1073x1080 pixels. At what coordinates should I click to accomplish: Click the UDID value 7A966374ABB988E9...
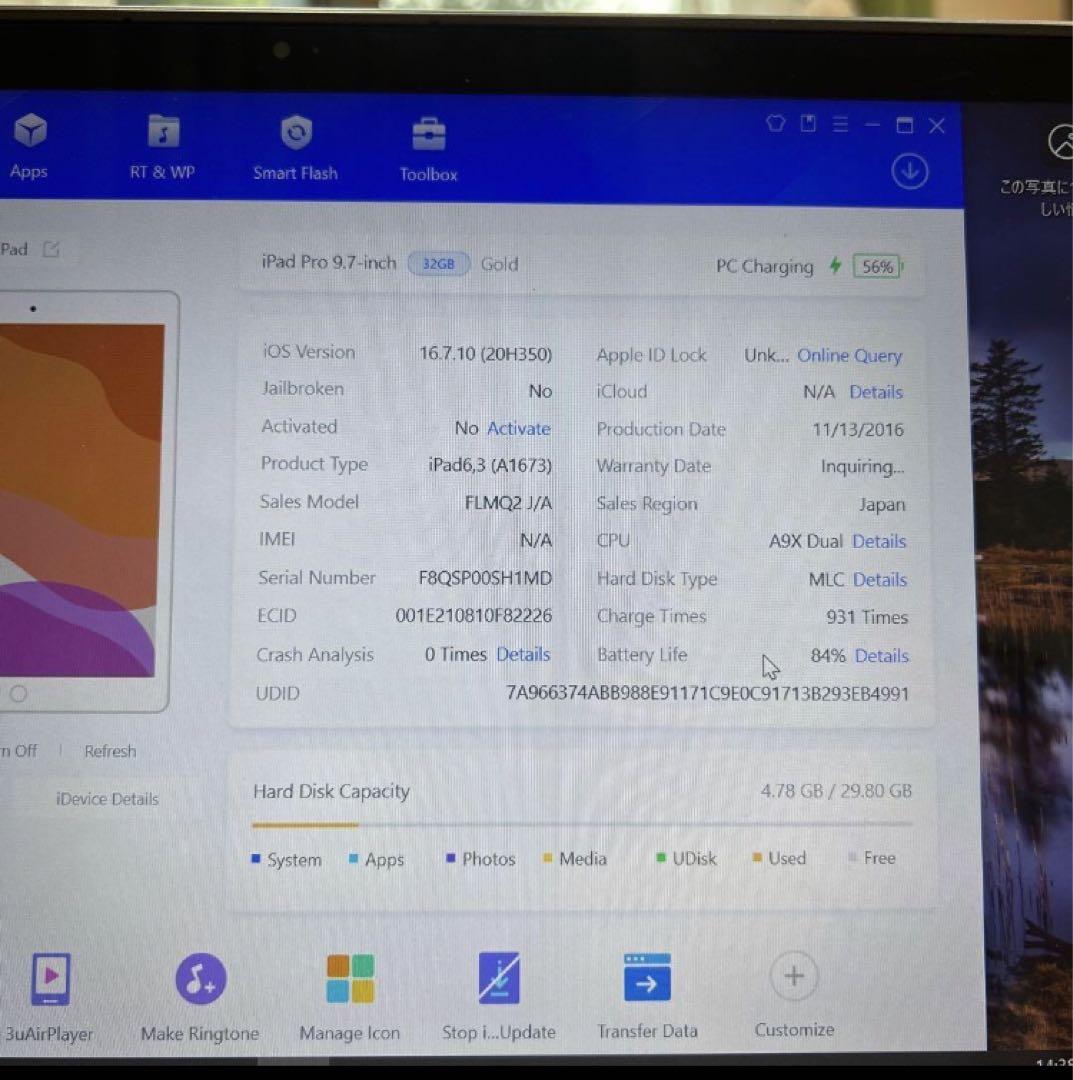[707, 693]
